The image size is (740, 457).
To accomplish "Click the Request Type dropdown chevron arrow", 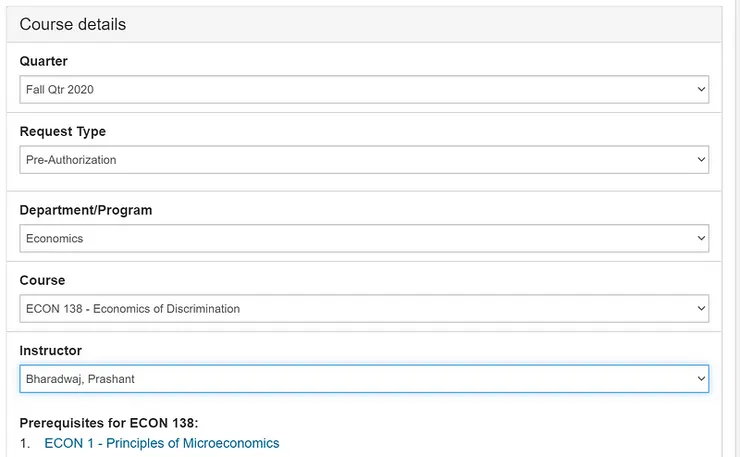I will pos(700,160).
